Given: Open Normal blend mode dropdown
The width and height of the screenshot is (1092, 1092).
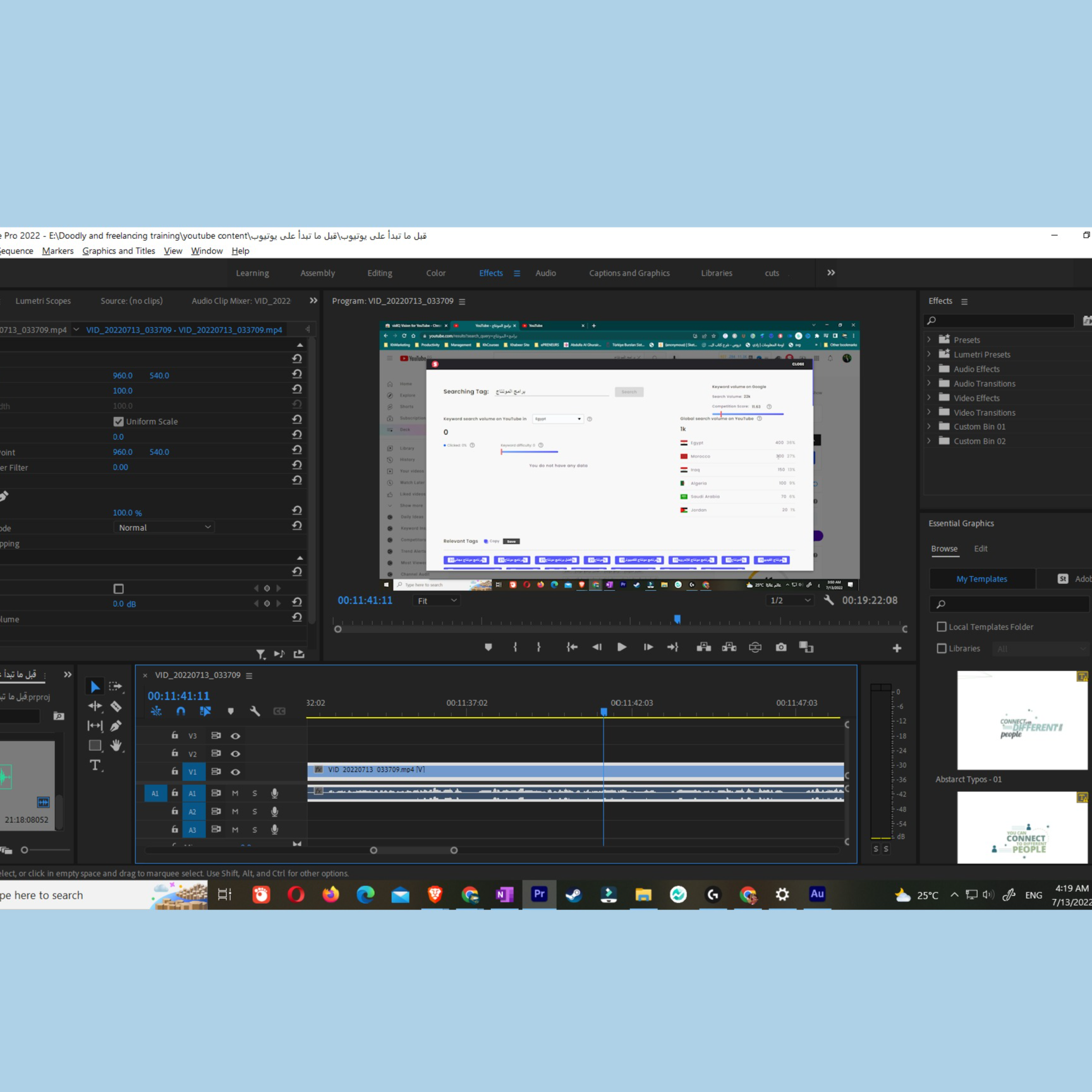Looking at the screenshot, I should pyautogui.click(x=164, y=528).
